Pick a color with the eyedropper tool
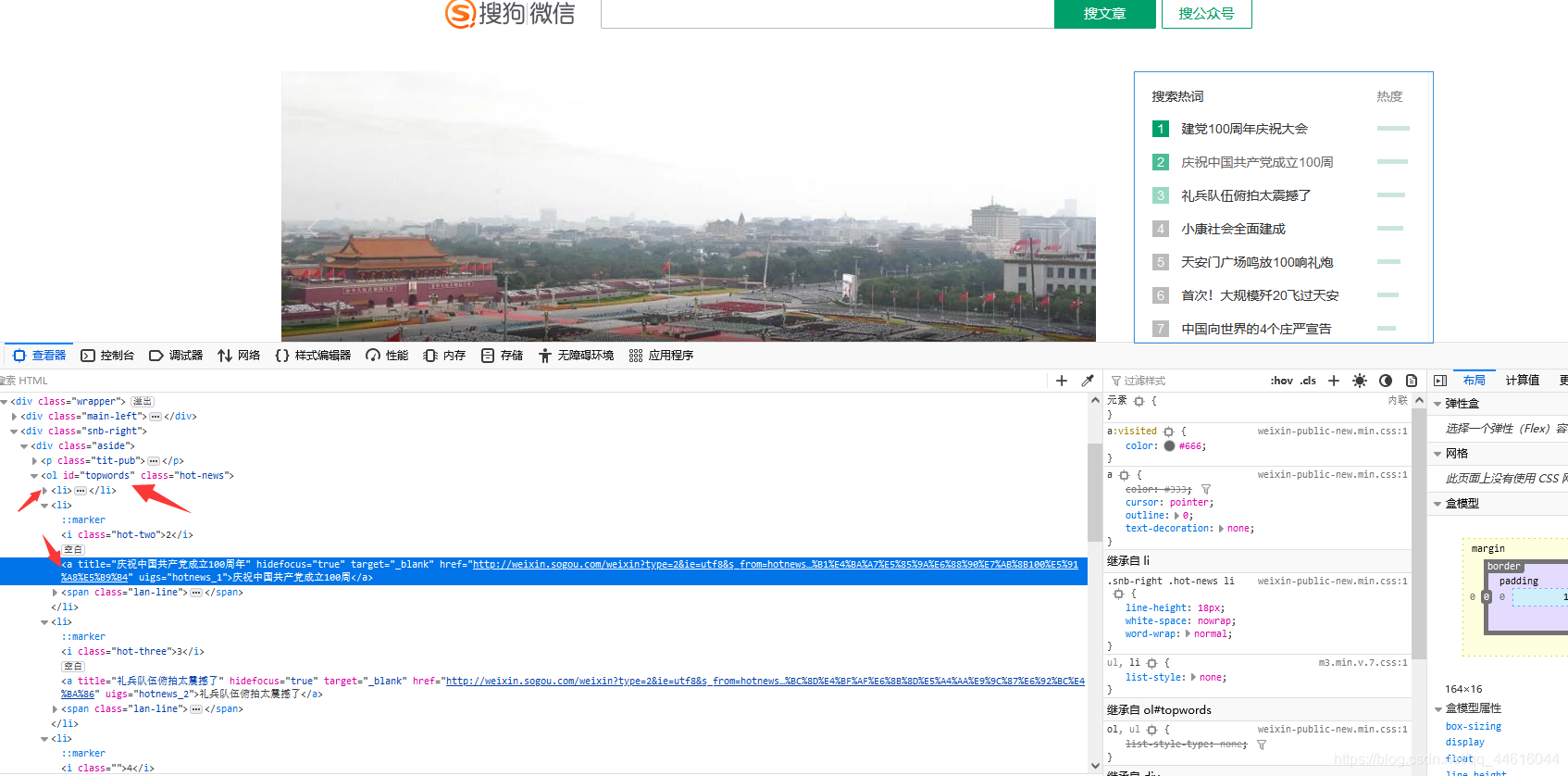Viewport: 1568px width, 776px height. pyautogui.click(x=1088, y=381)
